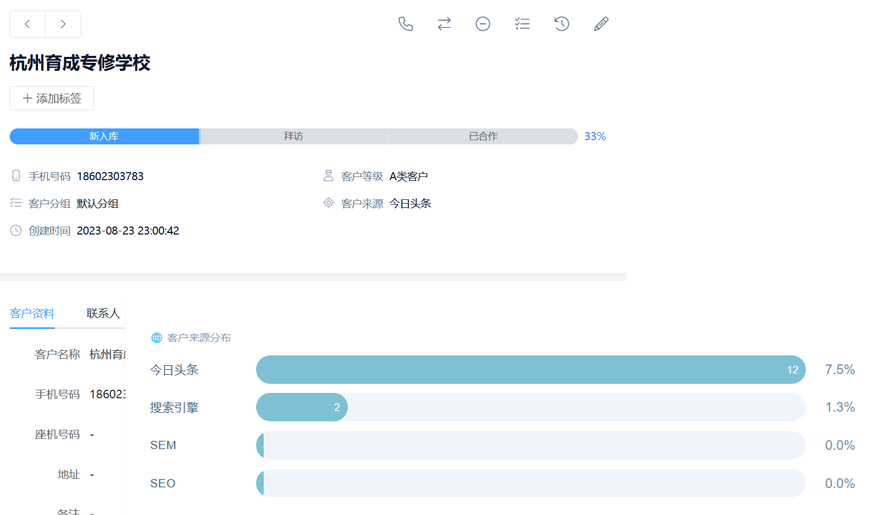Screen dimensions: 876x515
Task: Click the person icon beside 客户等级
Action: [x=328, y=176]
